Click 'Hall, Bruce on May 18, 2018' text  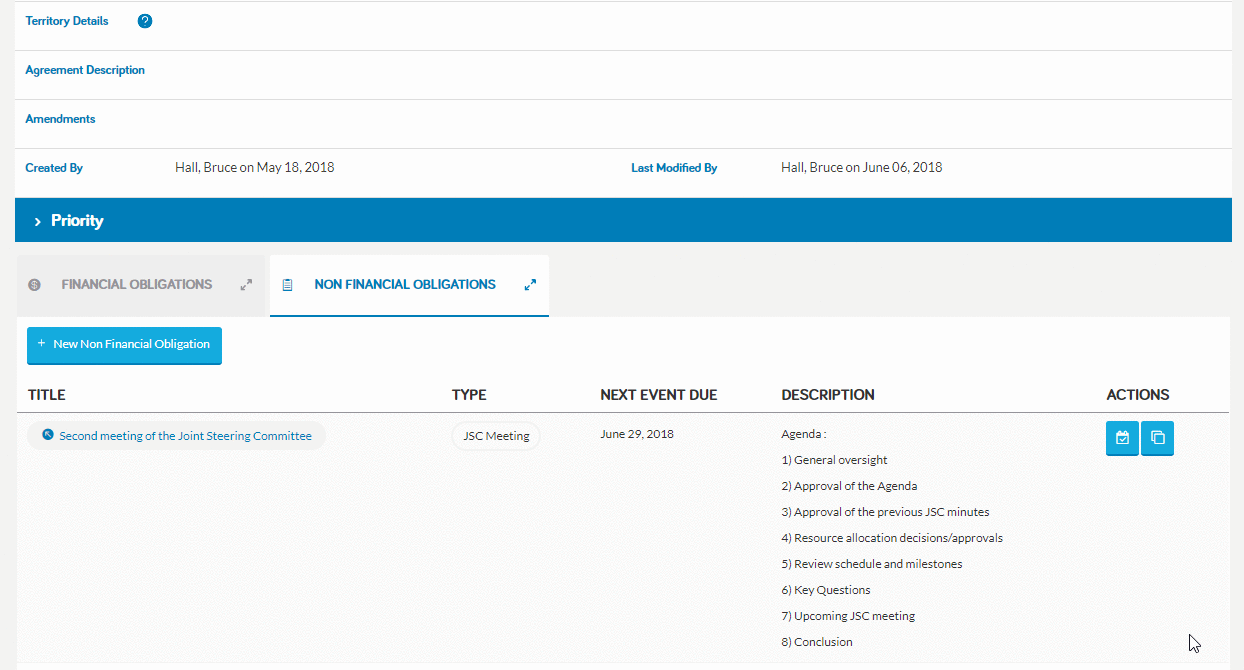255,168
